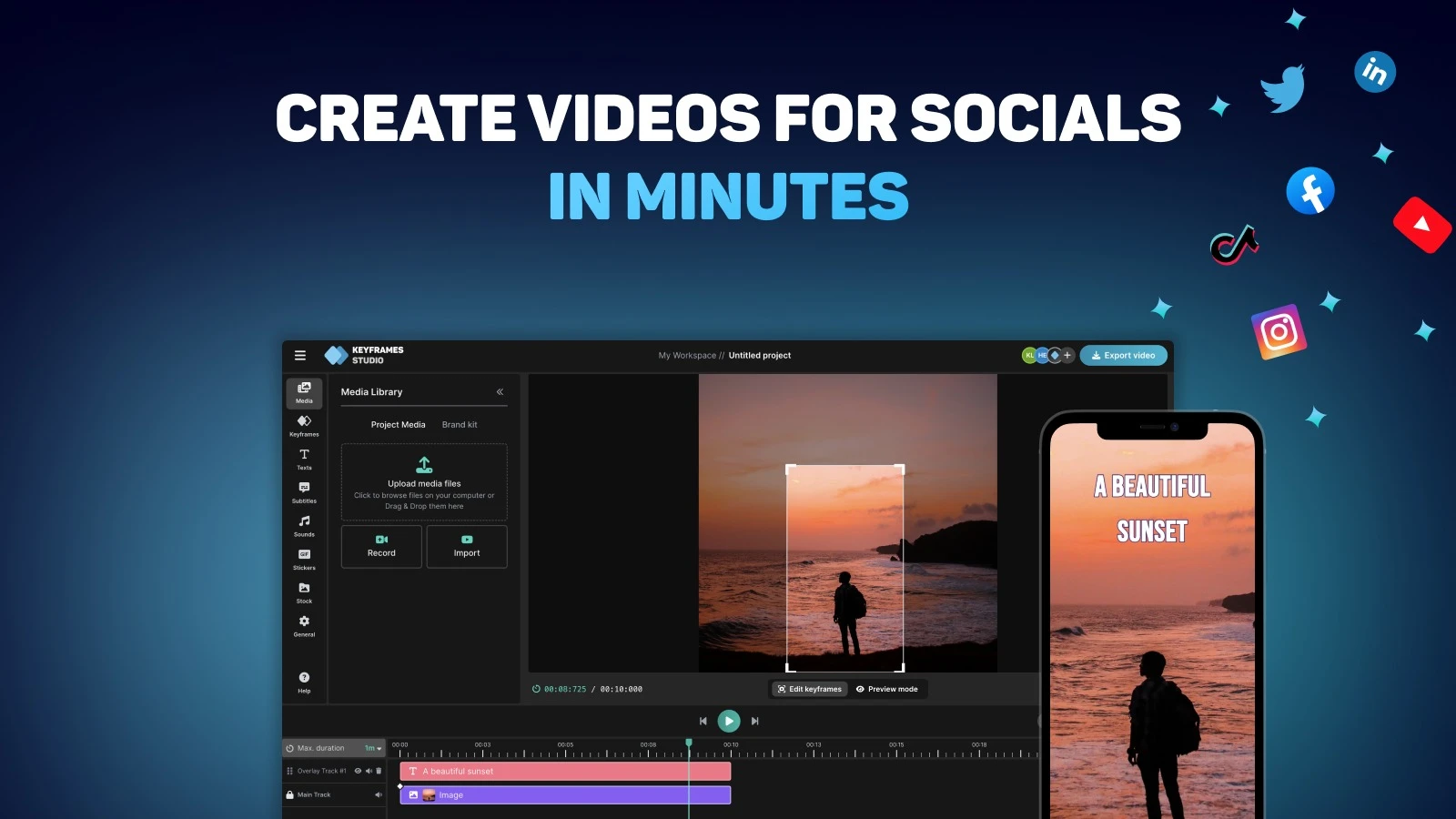Viewport: 1456px width, 819px height.
Task: Toggle Preview mode
Action: point(887,689)
